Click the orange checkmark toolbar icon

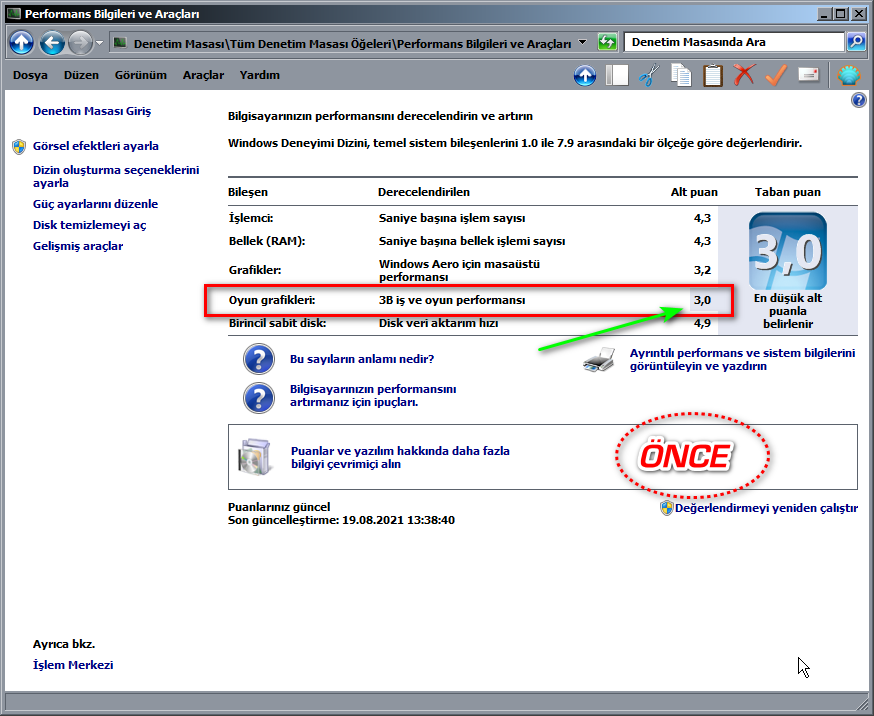coord(776,75)
